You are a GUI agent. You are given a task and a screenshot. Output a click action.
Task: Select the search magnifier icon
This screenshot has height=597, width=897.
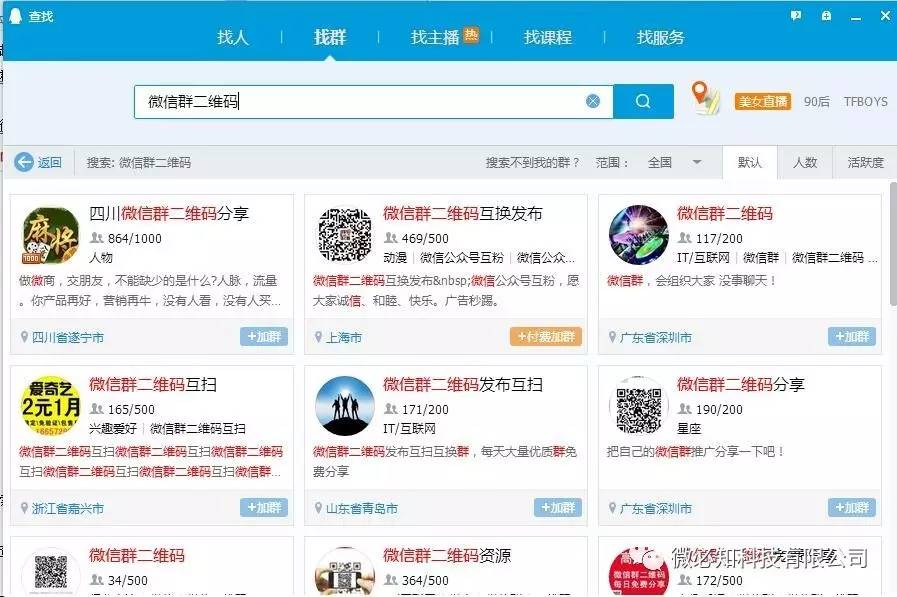point(643,100)
